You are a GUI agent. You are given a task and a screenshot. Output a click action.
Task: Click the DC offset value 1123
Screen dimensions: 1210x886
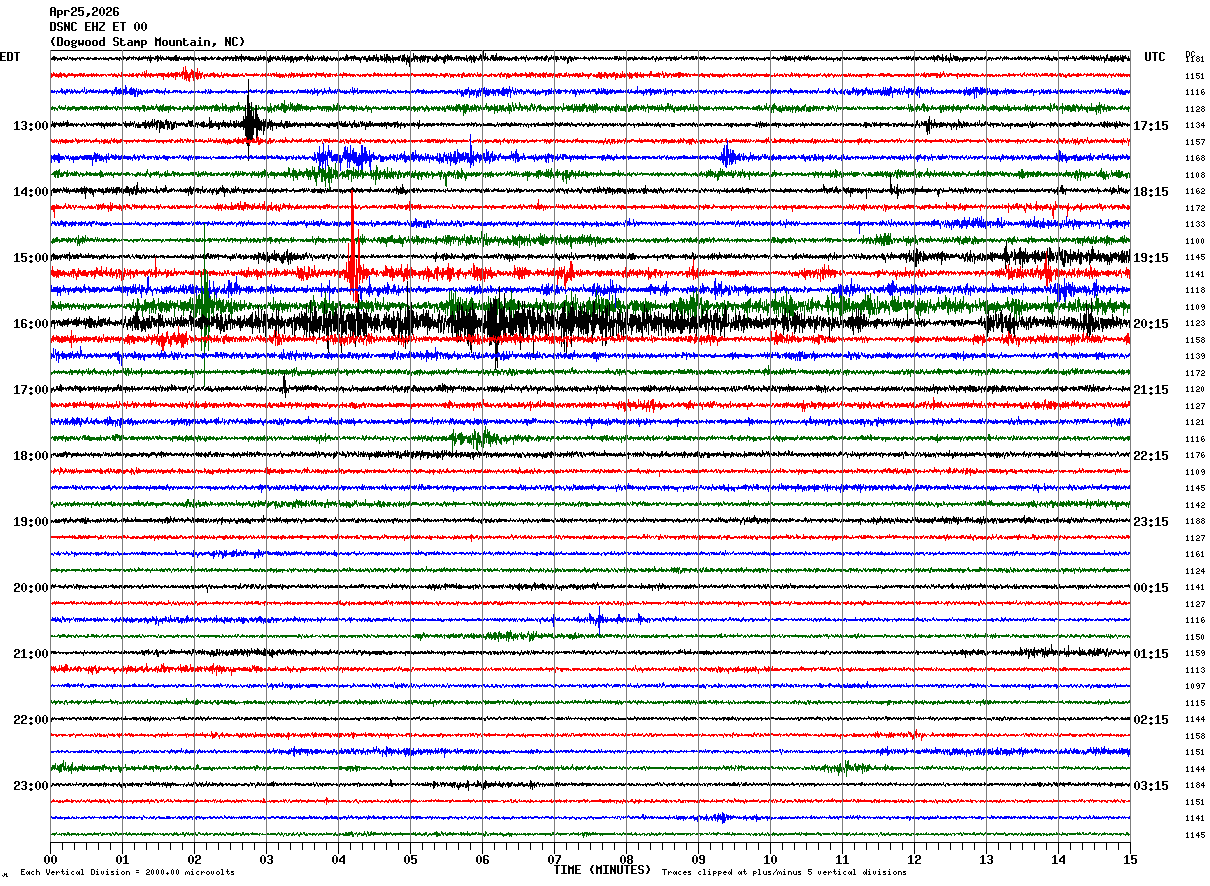pyautogui.click(x=1194, y=324)
